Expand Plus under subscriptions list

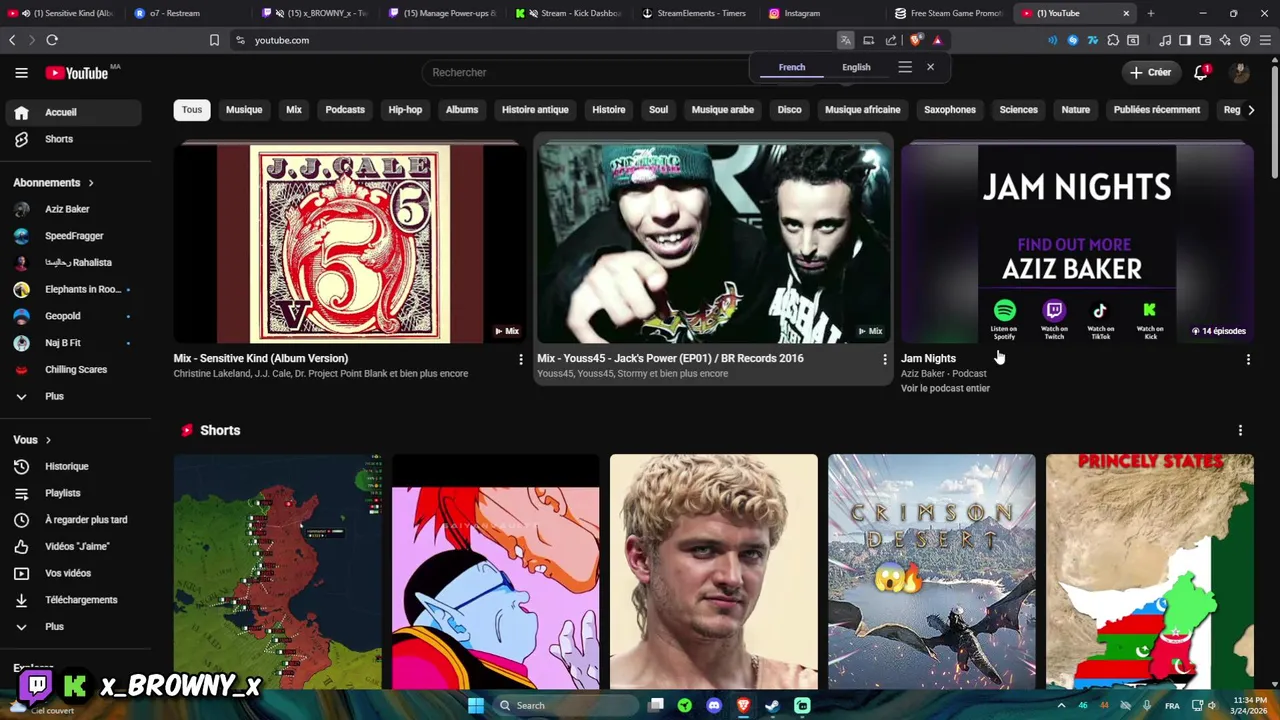72,396
